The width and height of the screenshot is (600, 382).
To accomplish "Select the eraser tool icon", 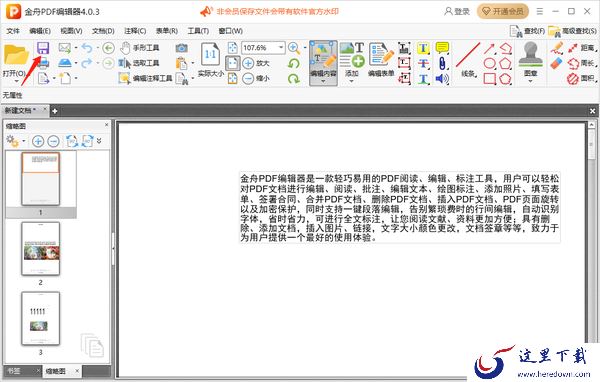I will click(557, 64).
